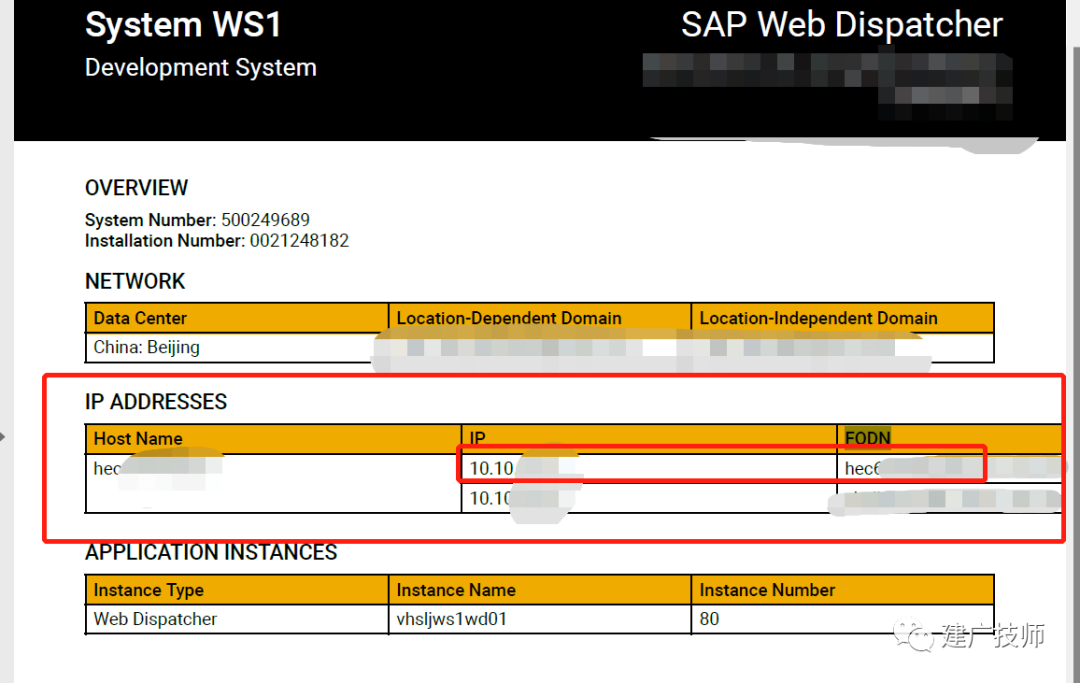
Task: Select the host name cell starting 'hec'
Action: tap(273, 483)
